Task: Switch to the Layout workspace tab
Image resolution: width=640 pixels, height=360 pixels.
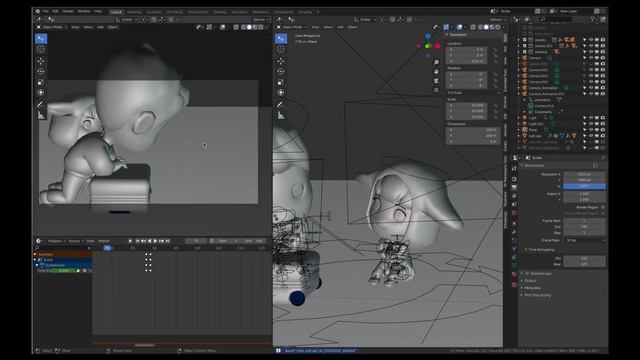Action: (x=116, y=12)
